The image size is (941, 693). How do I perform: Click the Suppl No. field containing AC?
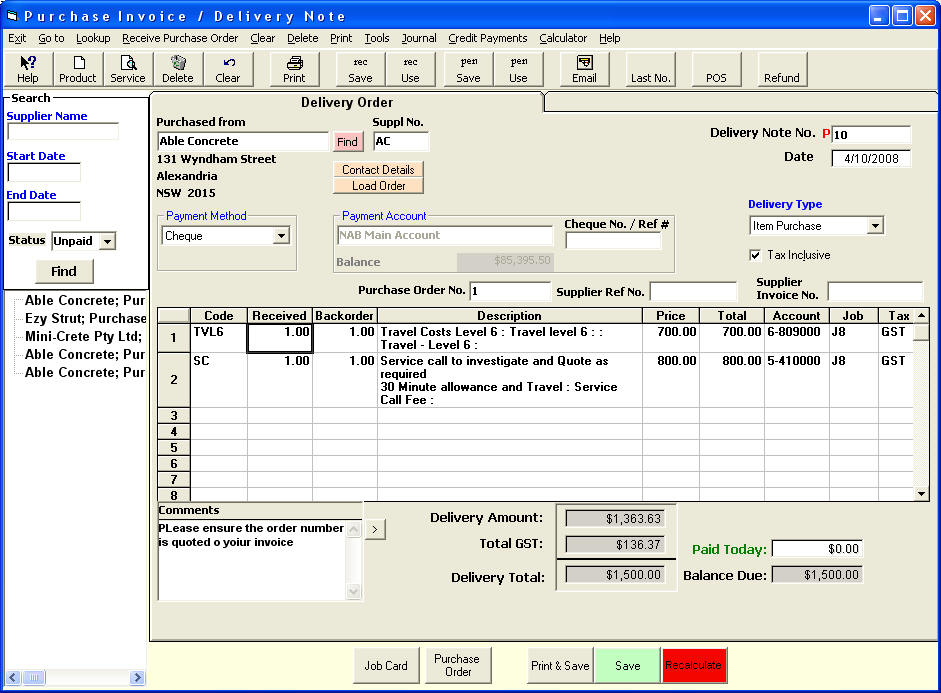coord(401,142)
